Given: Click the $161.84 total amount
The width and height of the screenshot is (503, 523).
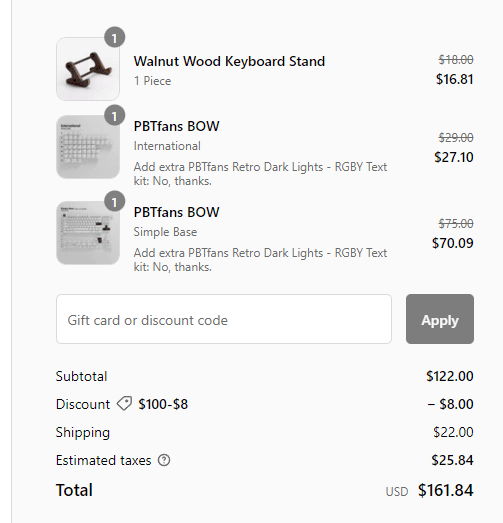Looking at the screenshot, I should click(x=445, y=490).
